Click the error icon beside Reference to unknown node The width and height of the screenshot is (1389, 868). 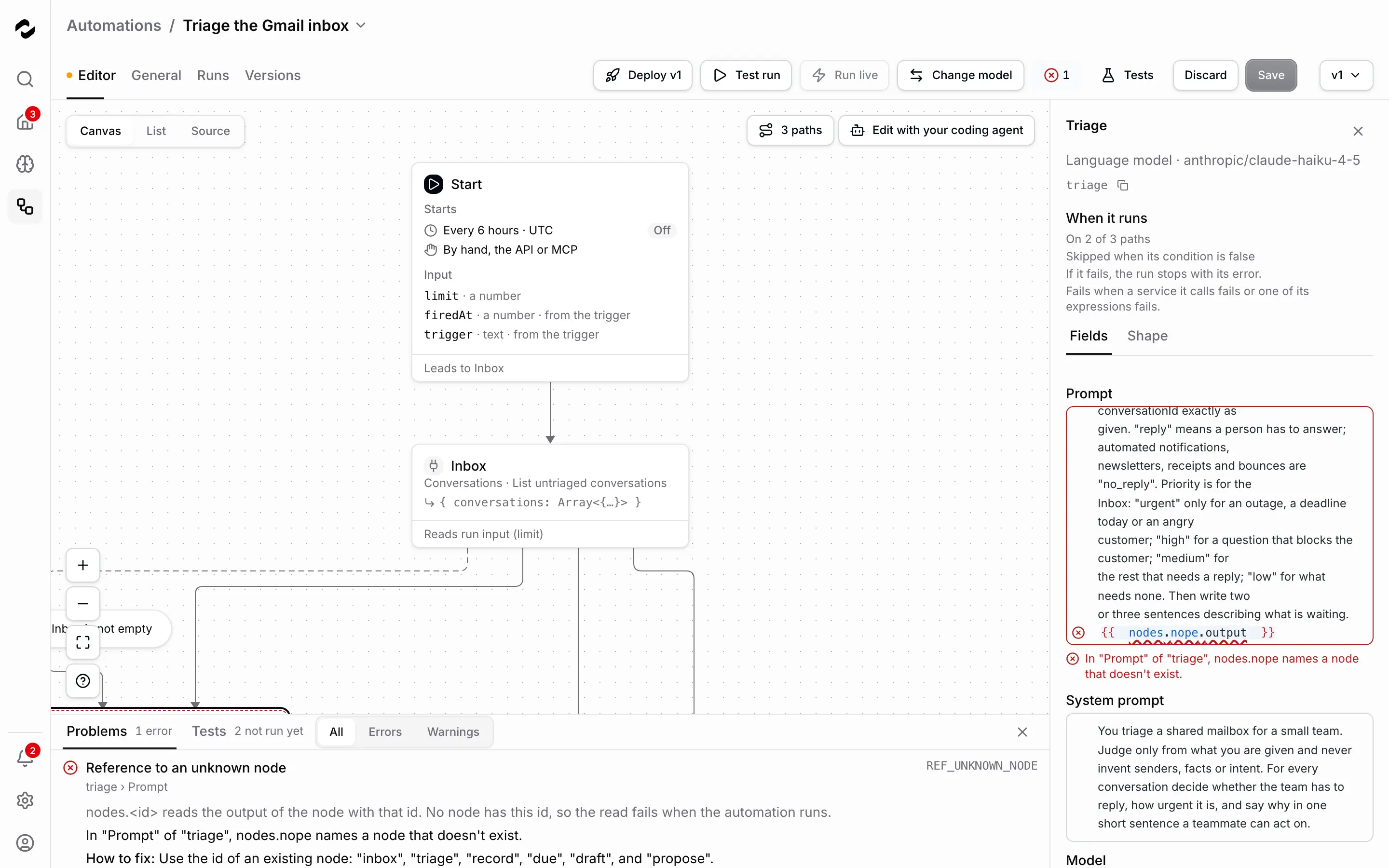coord(70,768)
